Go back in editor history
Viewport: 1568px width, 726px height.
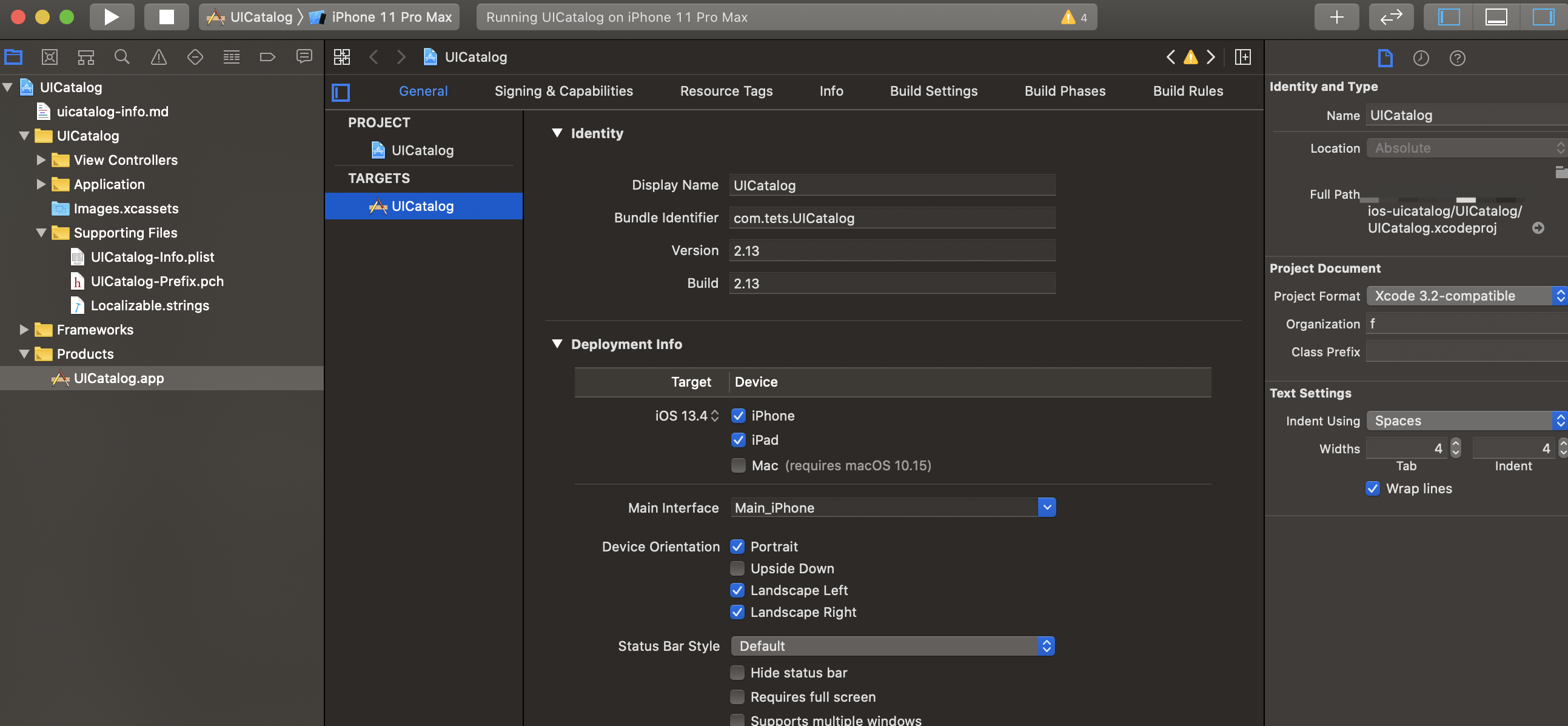click(374, 57)
